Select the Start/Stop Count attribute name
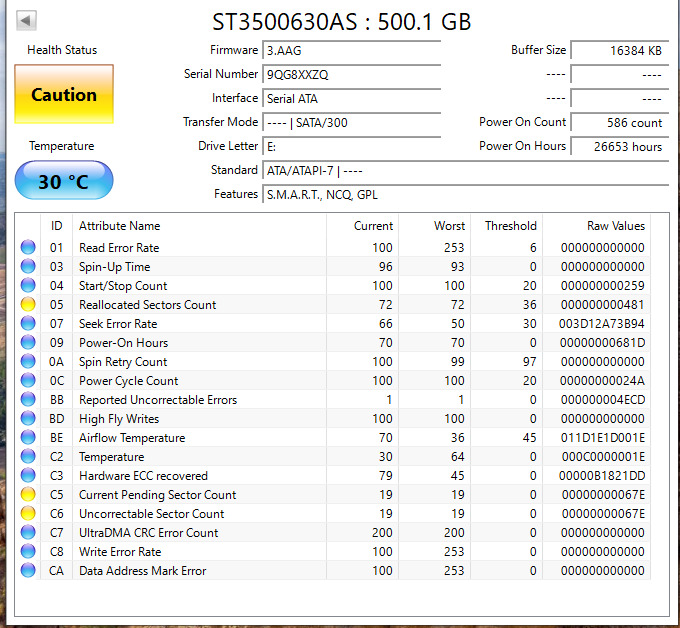The width and height of the screenshot is (680, 628). point(123,286)
